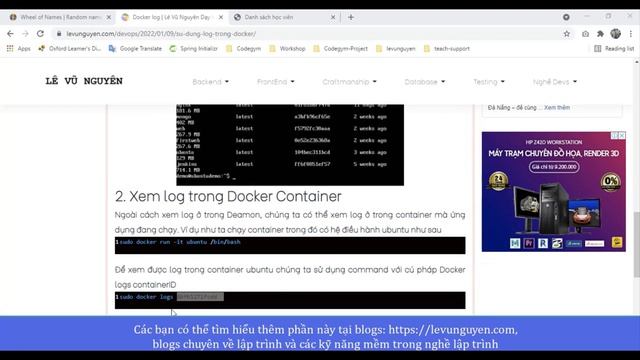Click the media icon in the tab strip
Screen dimensions: 640x360
pos(566,17)
